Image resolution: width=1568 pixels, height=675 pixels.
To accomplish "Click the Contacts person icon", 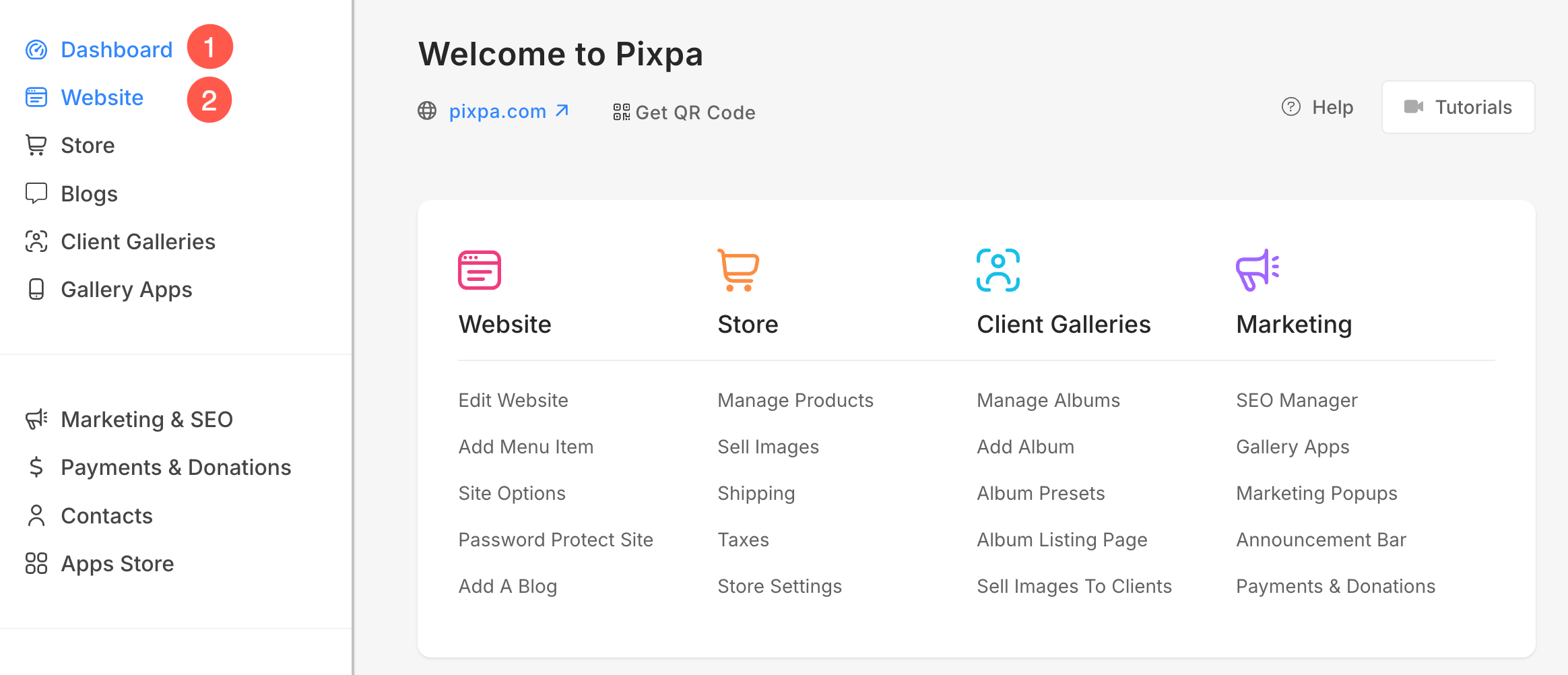I will (x=36, y=515).
